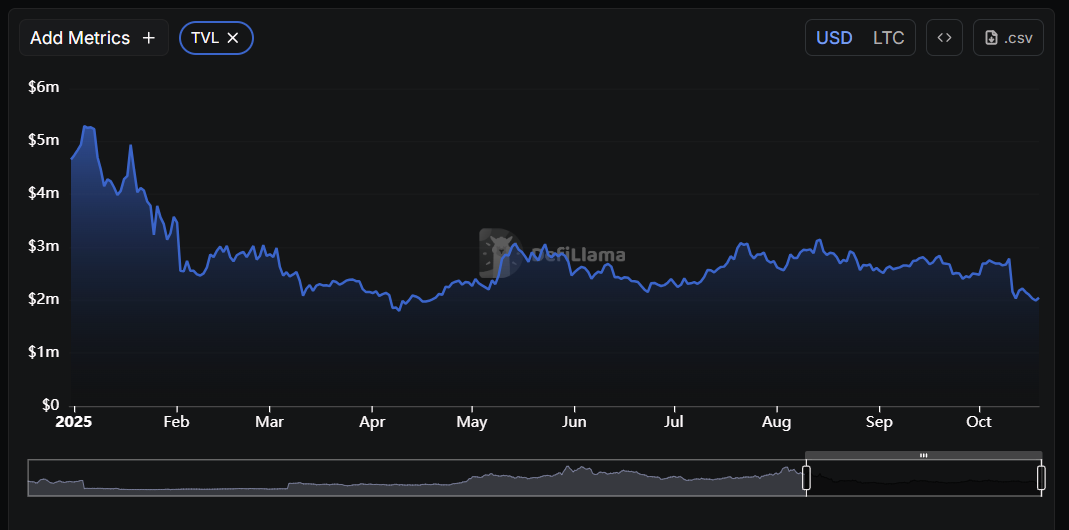Click the $1m y-axis label
1069x530 pixels.
coord(44,352)
